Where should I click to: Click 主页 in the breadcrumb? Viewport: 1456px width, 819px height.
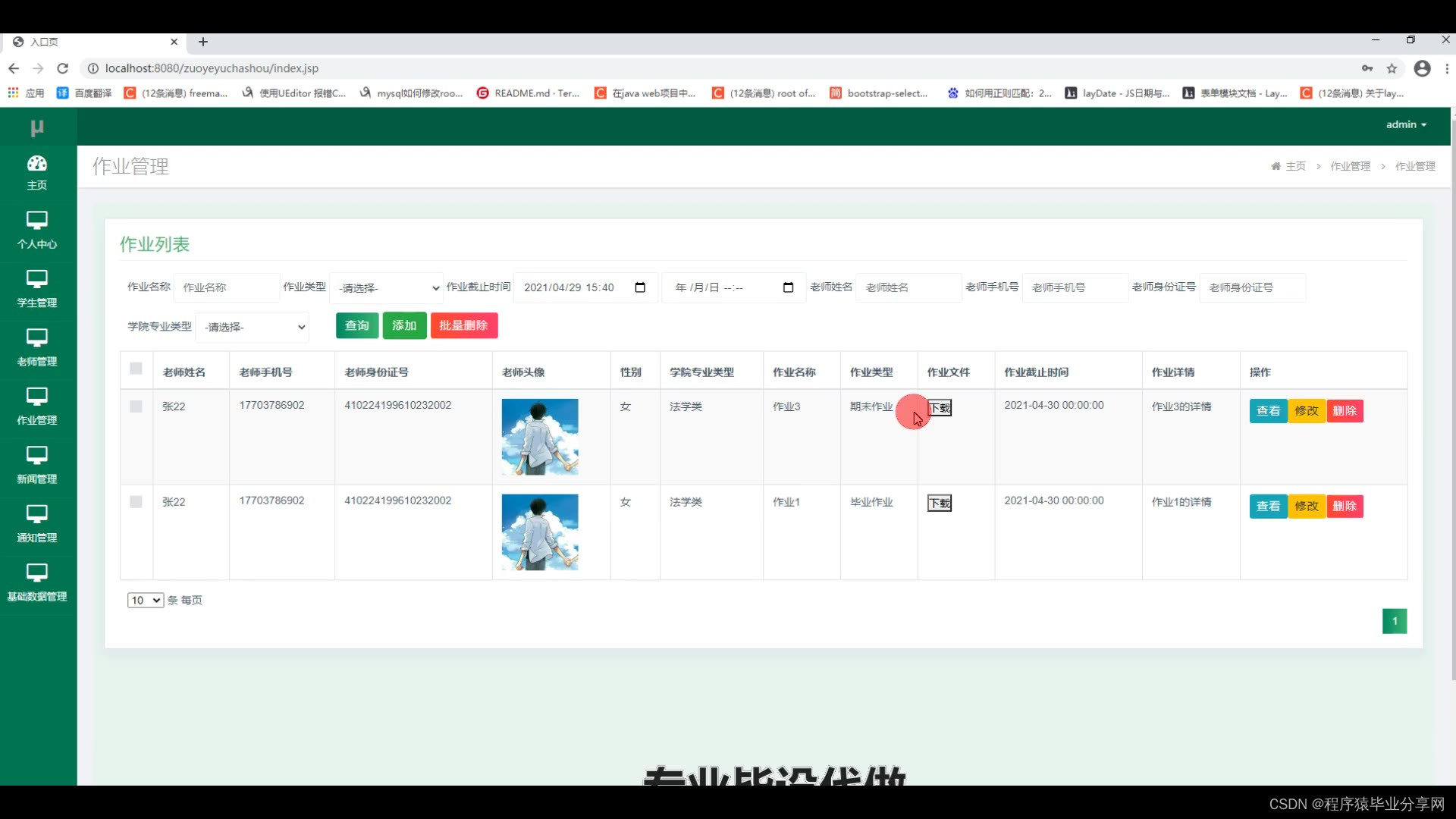pyautogui.click(x=1294, y=166)
